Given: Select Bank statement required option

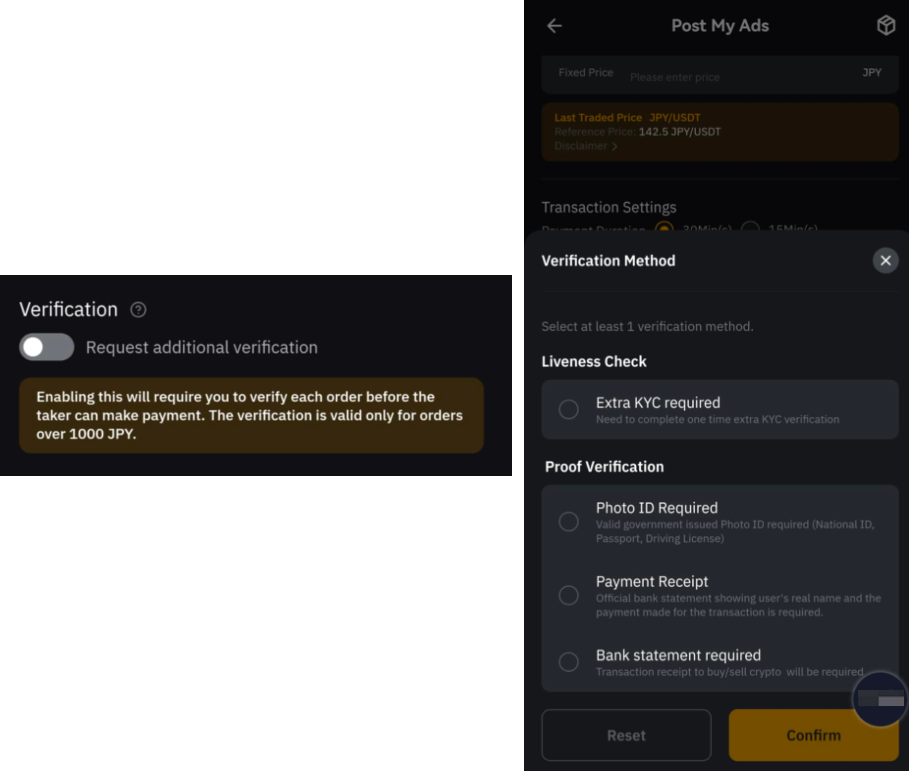Looking at the screenshot, I should [719, 662].
